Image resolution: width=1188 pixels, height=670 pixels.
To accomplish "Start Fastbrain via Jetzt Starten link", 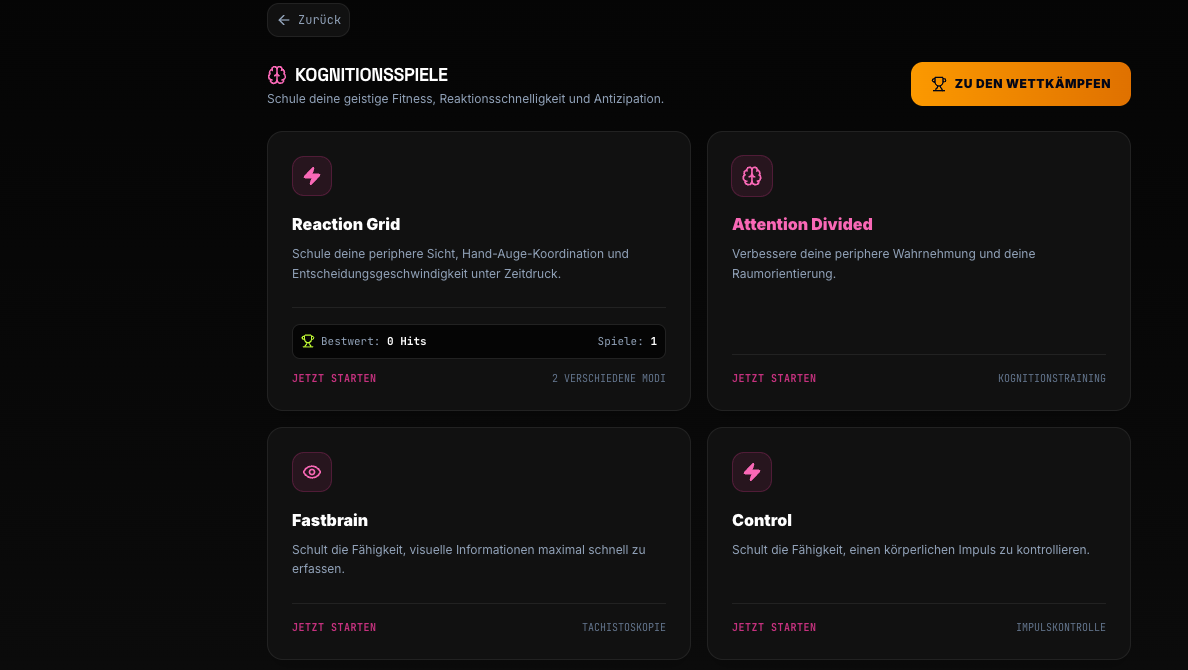I will (334, 628).
